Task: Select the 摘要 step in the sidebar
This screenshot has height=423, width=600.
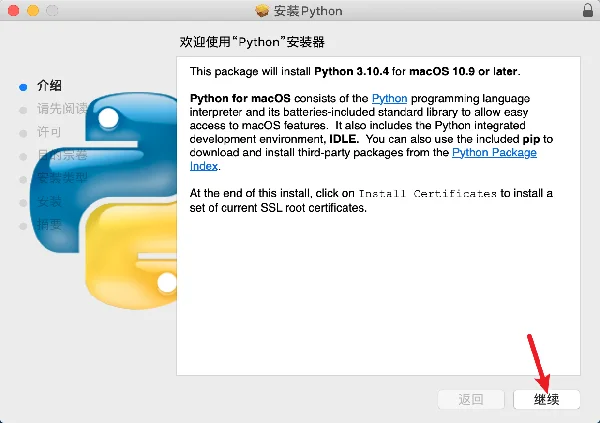Action: coord(49,224)
